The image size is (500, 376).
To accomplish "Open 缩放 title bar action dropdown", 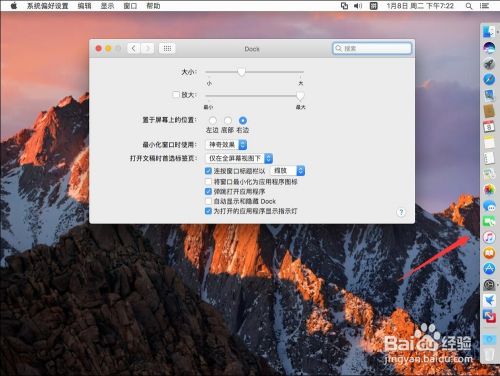I will (287, 171).
